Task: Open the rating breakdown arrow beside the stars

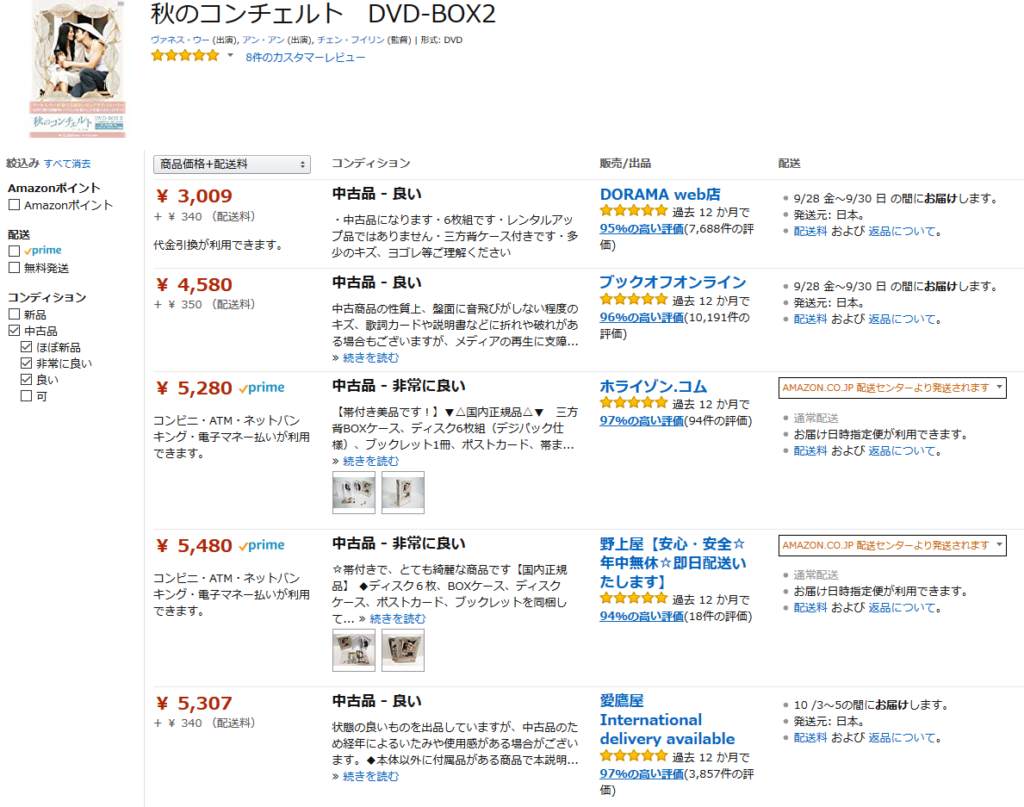Action: 230,55
